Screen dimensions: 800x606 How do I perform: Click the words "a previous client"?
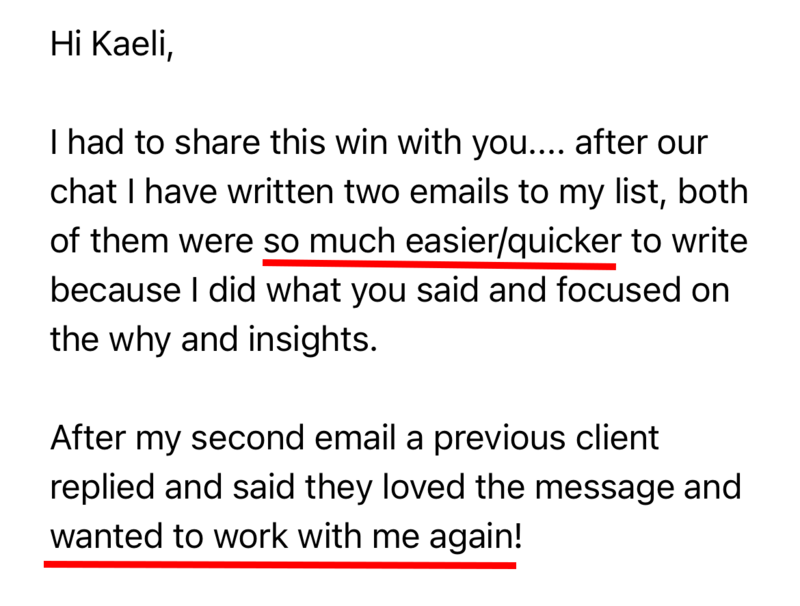tap(533, 438)
